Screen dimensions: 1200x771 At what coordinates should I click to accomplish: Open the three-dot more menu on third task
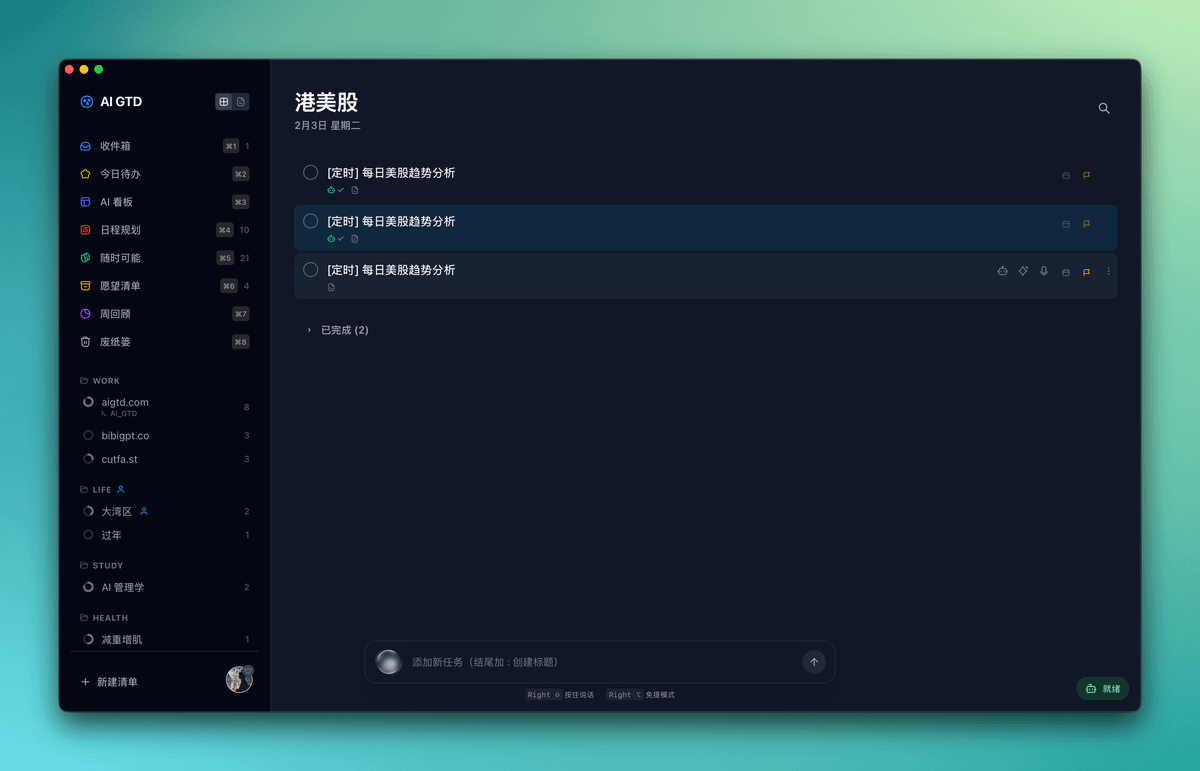1108,271
